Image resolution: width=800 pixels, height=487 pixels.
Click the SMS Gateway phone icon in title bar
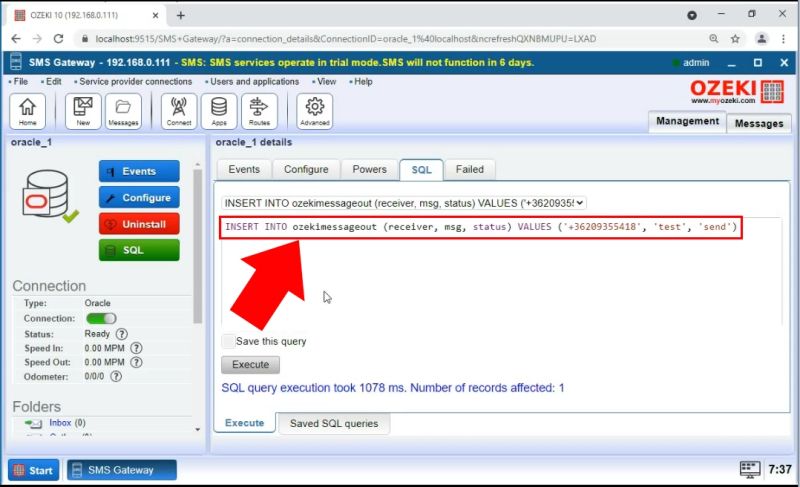click(16, 62)
